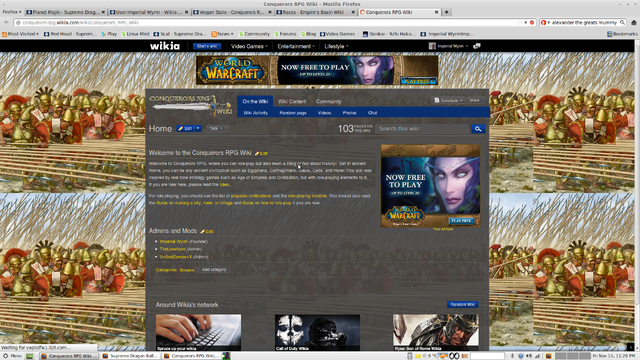Click the Firefox home icon
The width and height of the screenshot is (640, 360).
tap(633, 22)
